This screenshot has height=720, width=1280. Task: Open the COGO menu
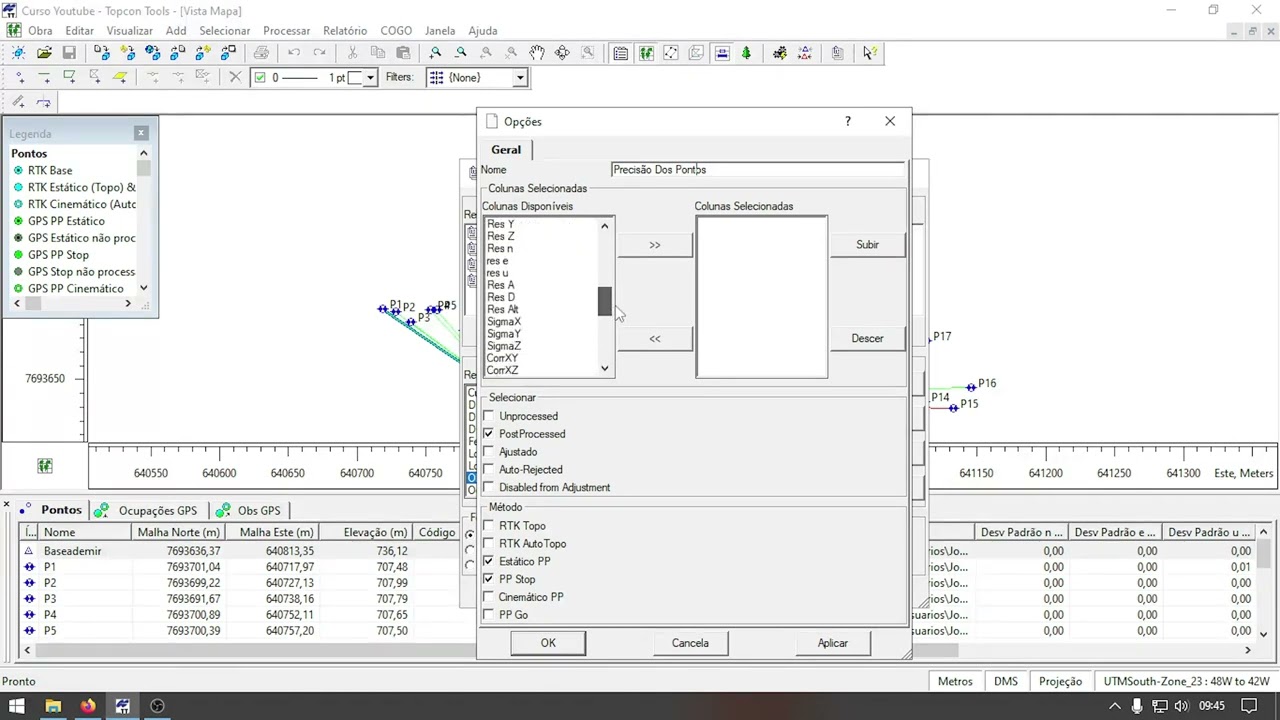click(x=396, y=31)
